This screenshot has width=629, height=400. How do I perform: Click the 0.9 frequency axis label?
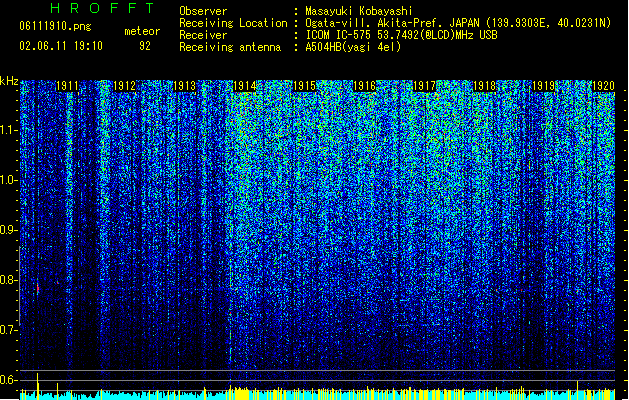[8, 230]
